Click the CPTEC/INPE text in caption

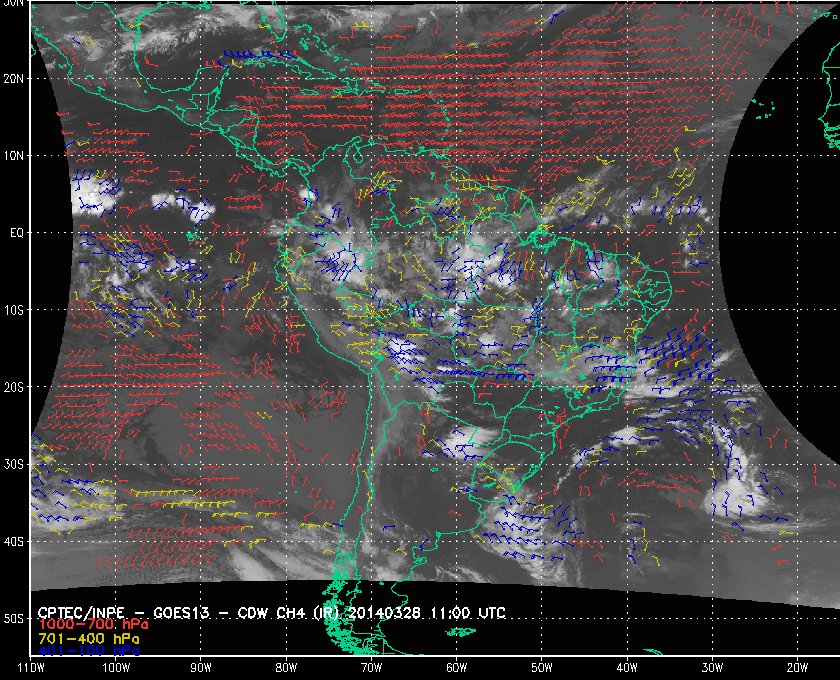pos(81,612)
